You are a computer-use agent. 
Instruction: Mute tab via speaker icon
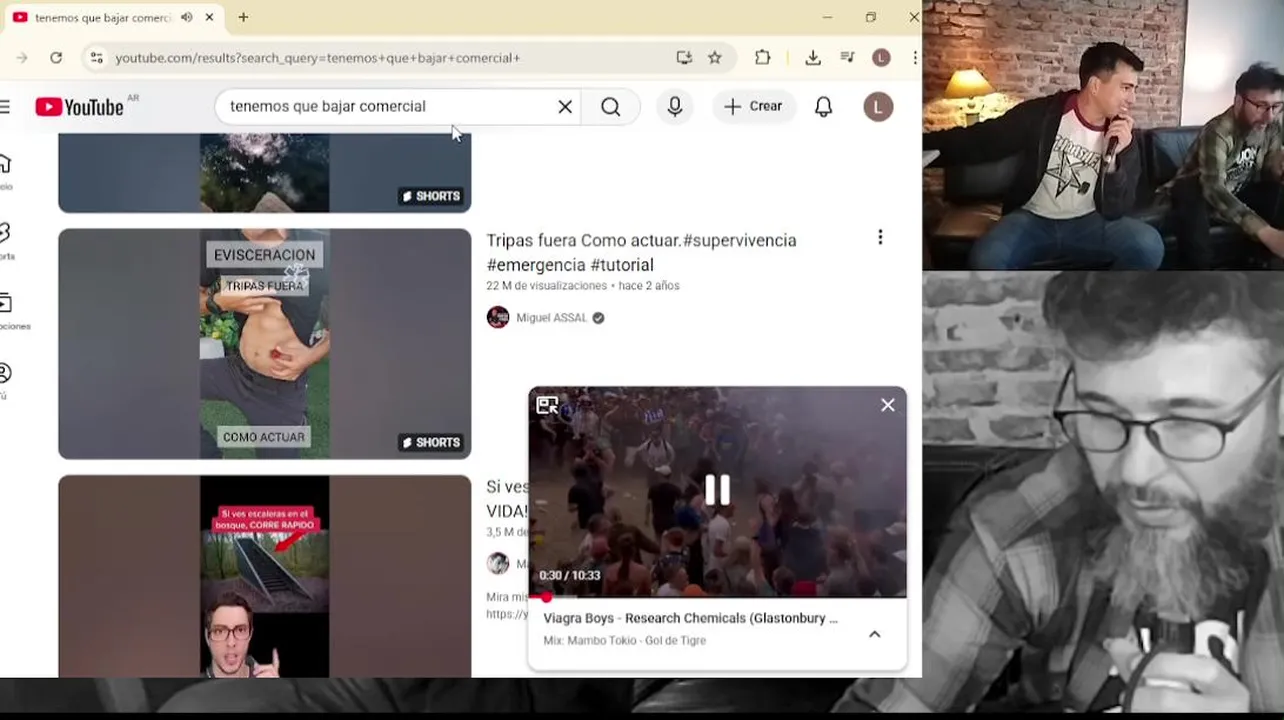(x=186, y=17)
